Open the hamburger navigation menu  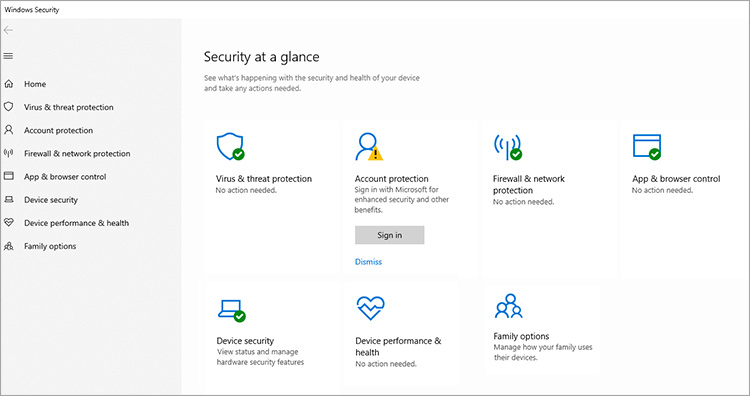pos(8,56)
